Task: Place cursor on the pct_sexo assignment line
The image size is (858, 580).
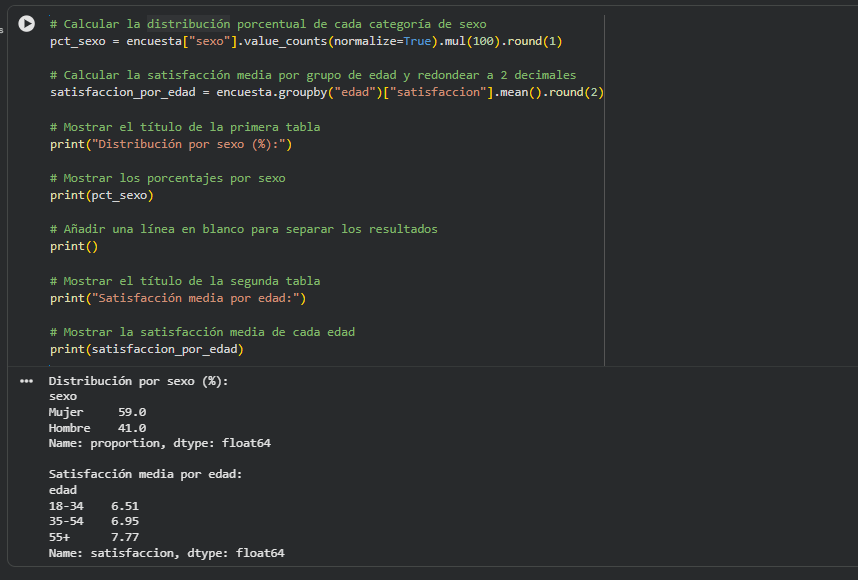Action: click(x=306, y=41)
